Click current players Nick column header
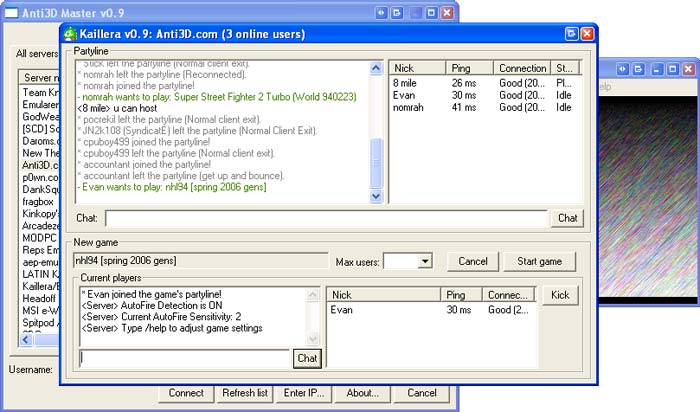The height and width of the screenshot is (412, 700). coord(383,295)
